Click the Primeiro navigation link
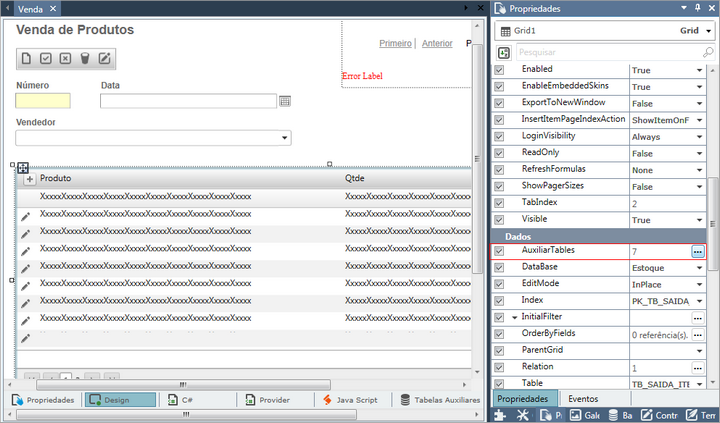Screen dimensions: 720x423 point(396,44)
